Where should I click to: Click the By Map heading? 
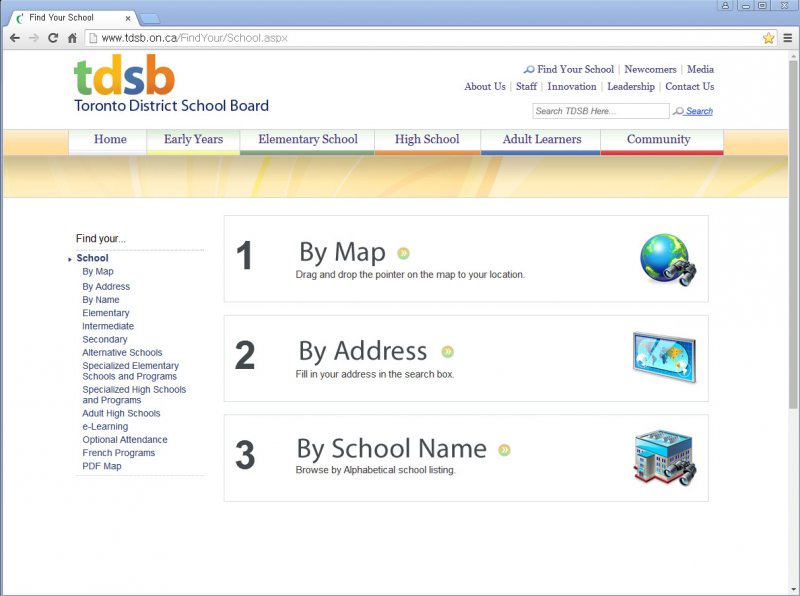click(342, 253)
